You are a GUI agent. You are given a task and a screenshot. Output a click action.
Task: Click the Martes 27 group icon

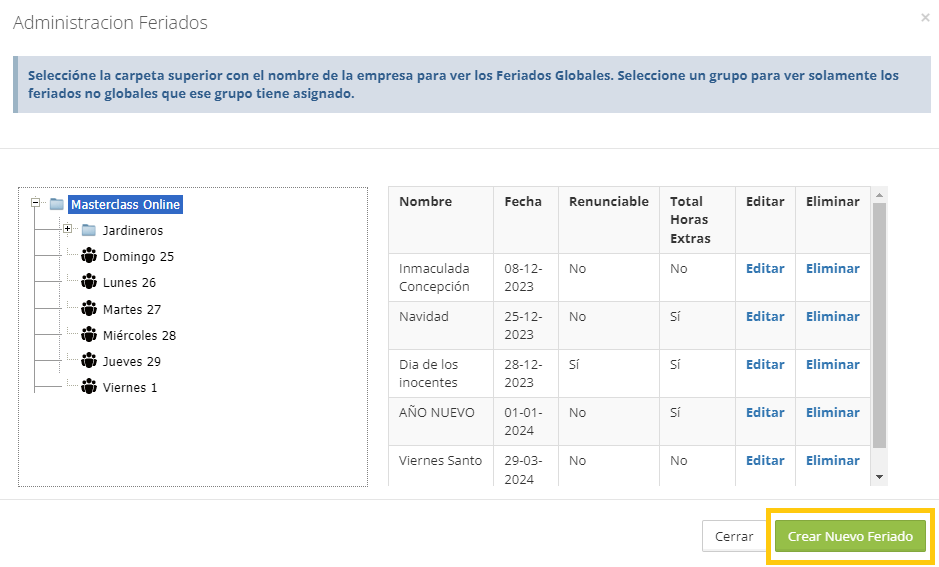coord(89,309)
